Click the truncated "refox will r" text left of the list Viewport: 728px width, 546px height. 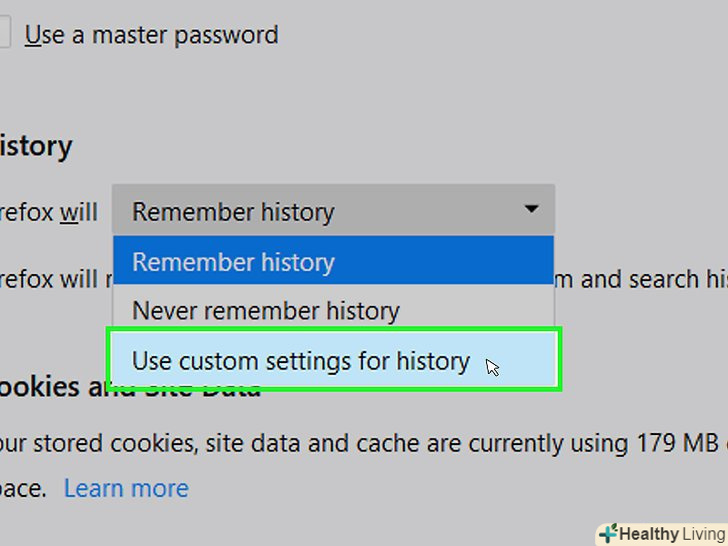click(x=52, y=279)
